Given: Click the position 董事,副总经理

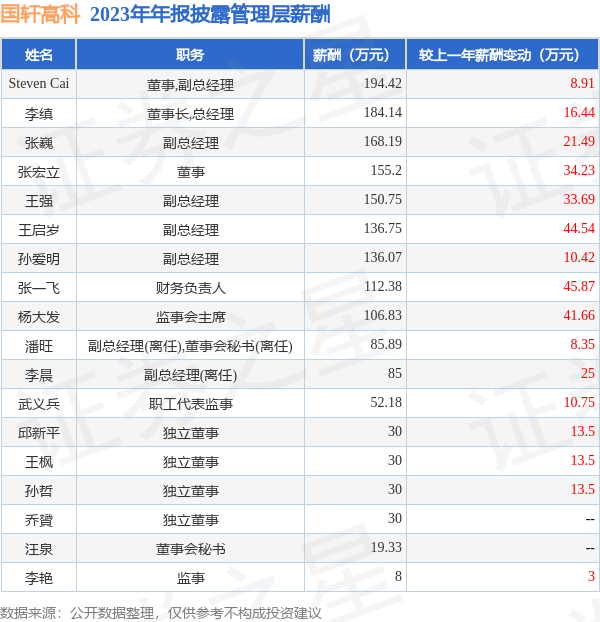Looking at the screenshot, I should coord(190,85).
